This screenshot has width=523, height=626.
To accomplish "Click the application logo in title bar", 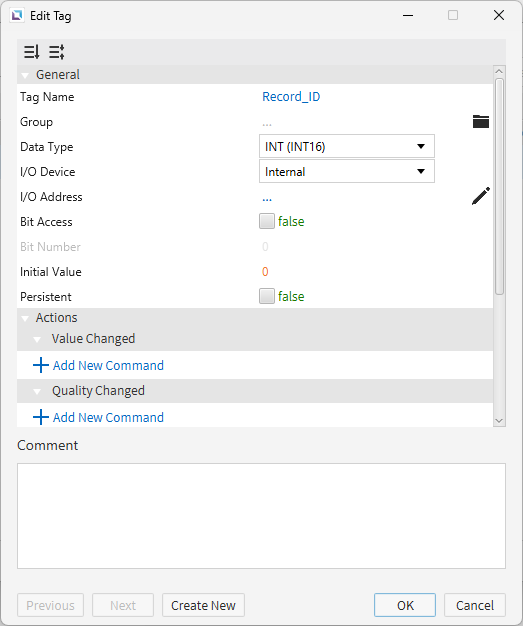I will click(17, 16).
